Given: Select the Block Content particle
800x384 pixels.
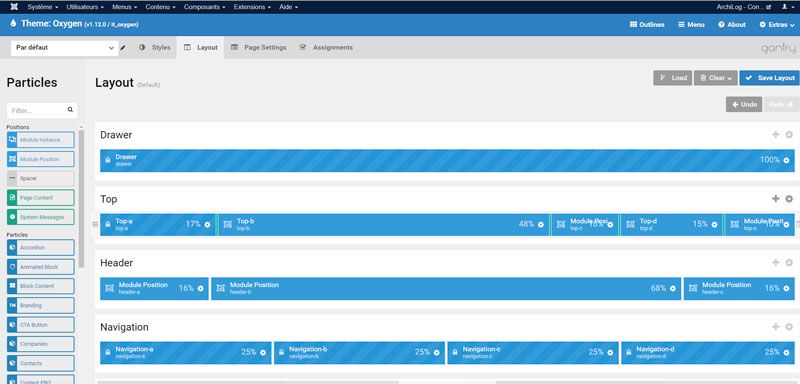Looking at the screenshot, I should click(40, 286).
